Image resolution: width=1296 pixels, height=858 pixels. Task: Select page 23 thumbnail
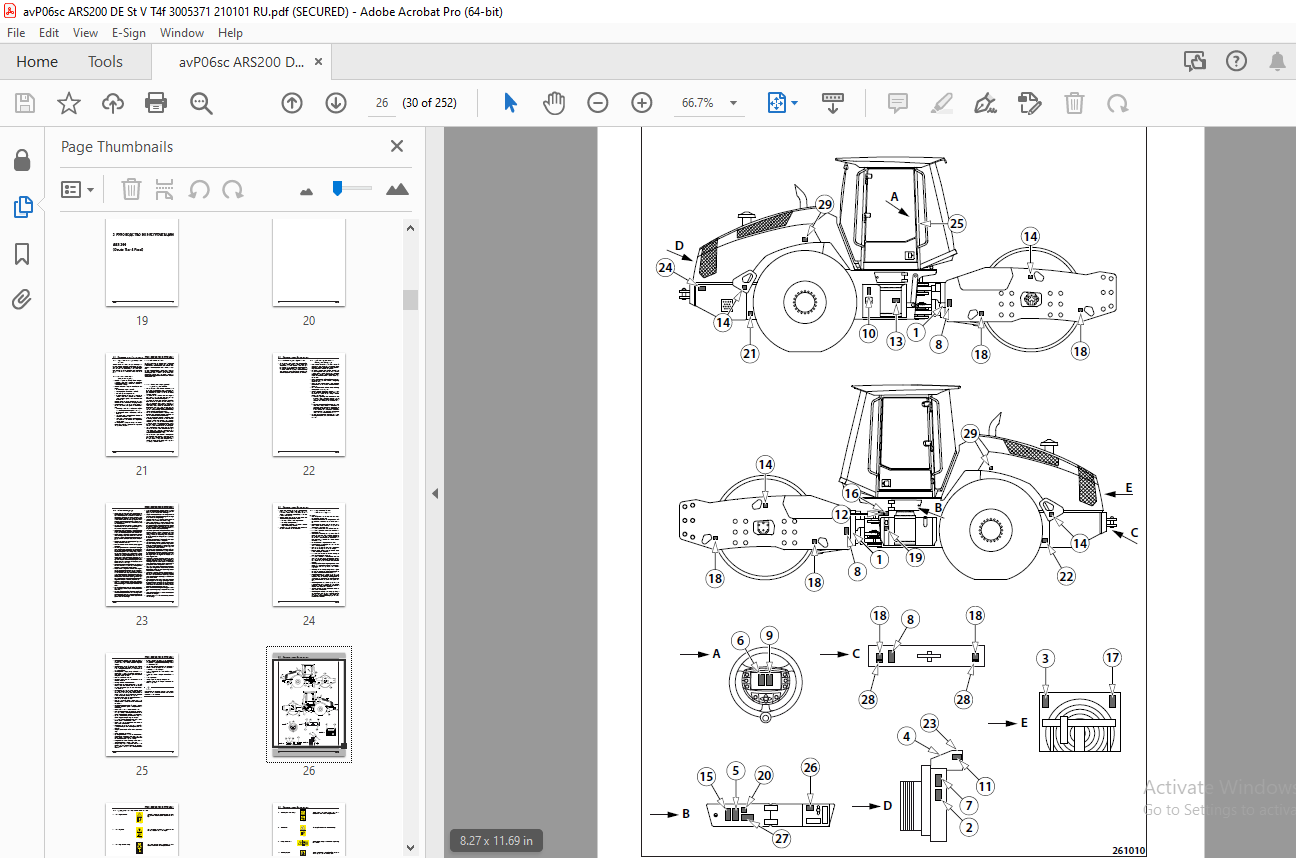(x=142, y=555)
